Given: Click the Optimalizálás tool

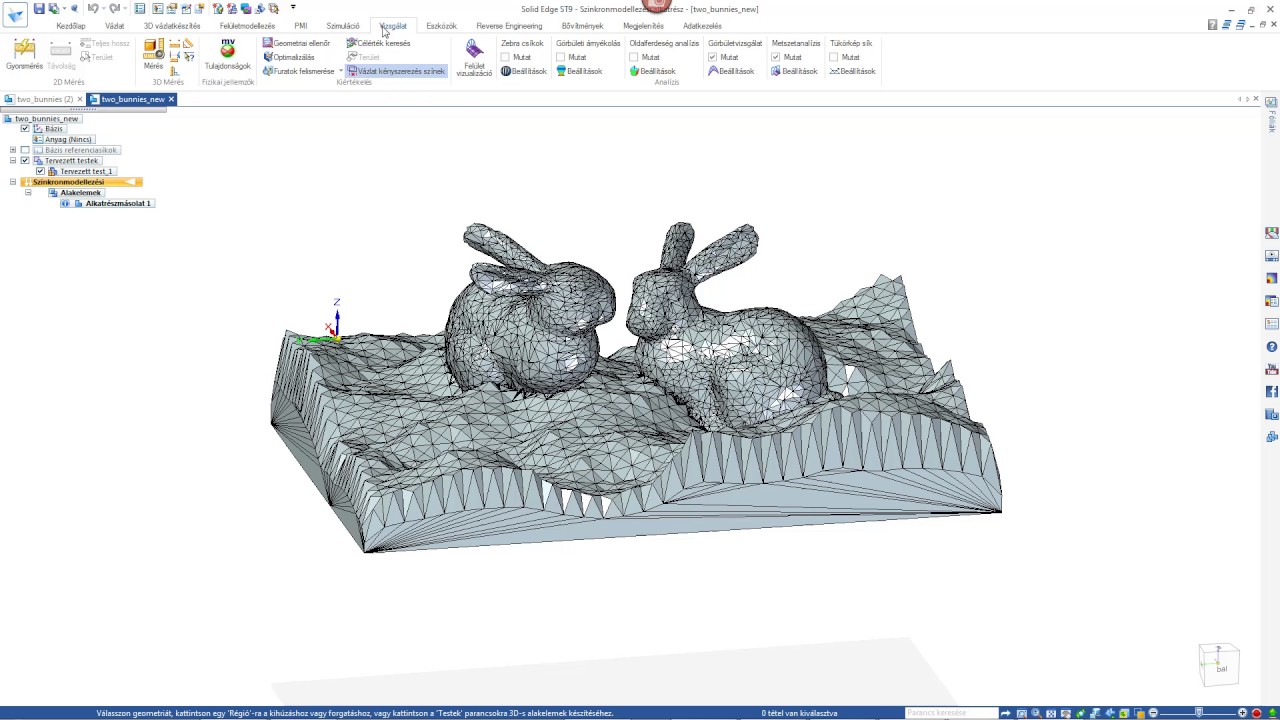Looking at the screenshot, I should 289,57.
